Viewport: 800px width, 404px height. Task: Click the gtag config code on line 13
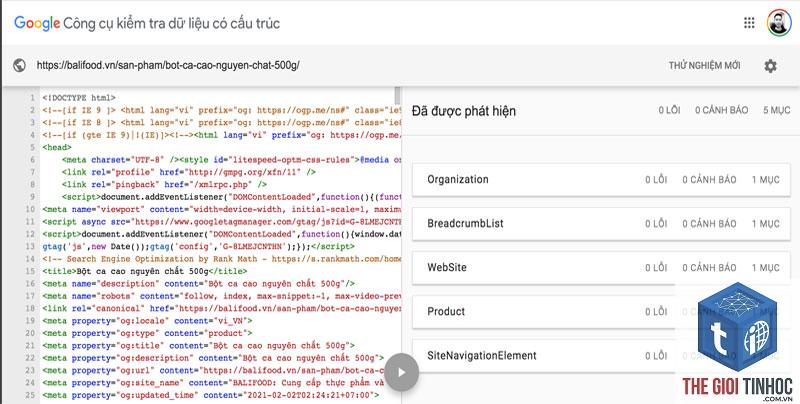pos(198,246)
